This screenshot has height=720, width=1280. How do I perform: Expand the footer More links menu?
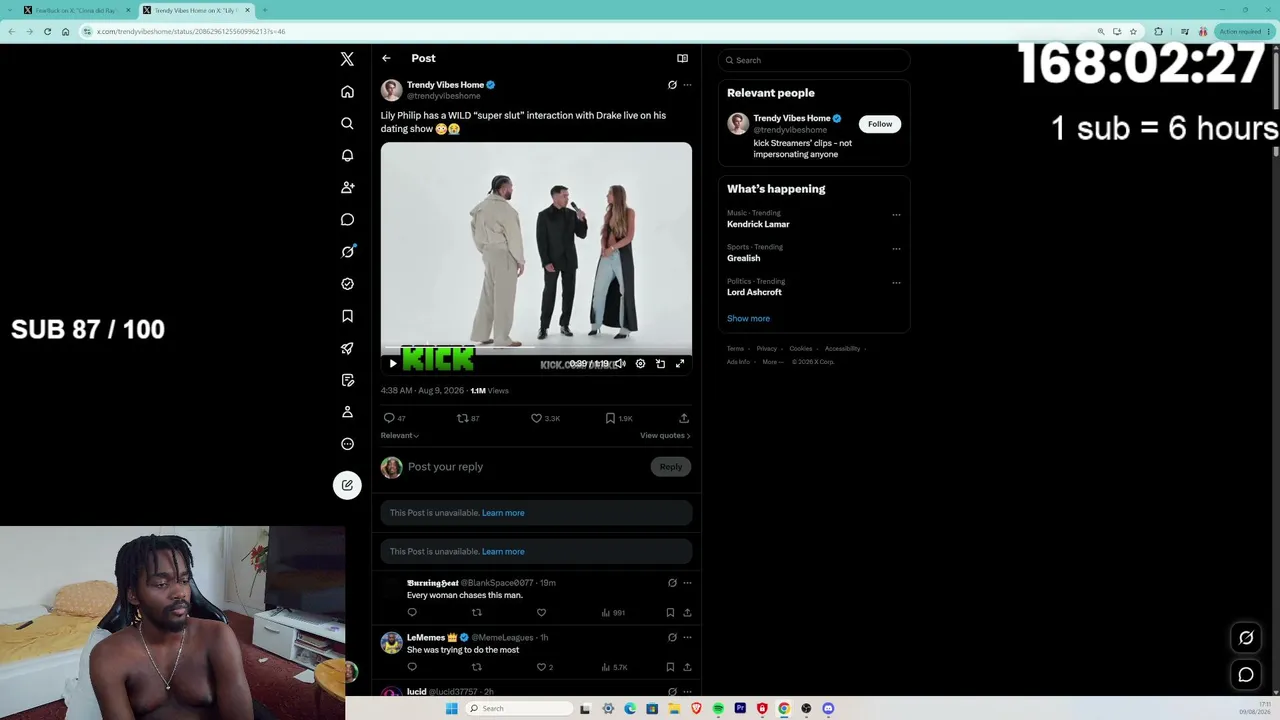pos(772,362)
